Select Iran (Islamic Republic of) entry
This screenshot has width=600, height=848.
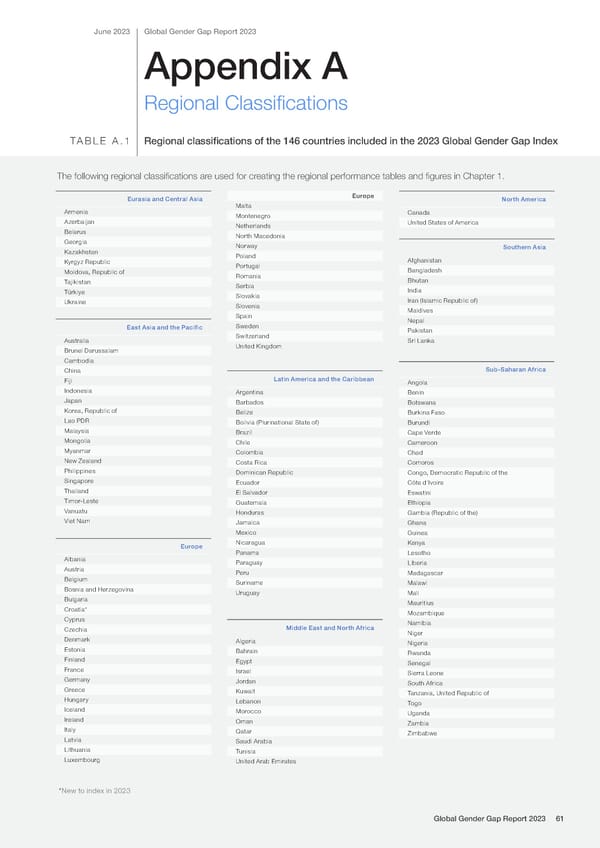pyautogui.click(x=442, y=300)
